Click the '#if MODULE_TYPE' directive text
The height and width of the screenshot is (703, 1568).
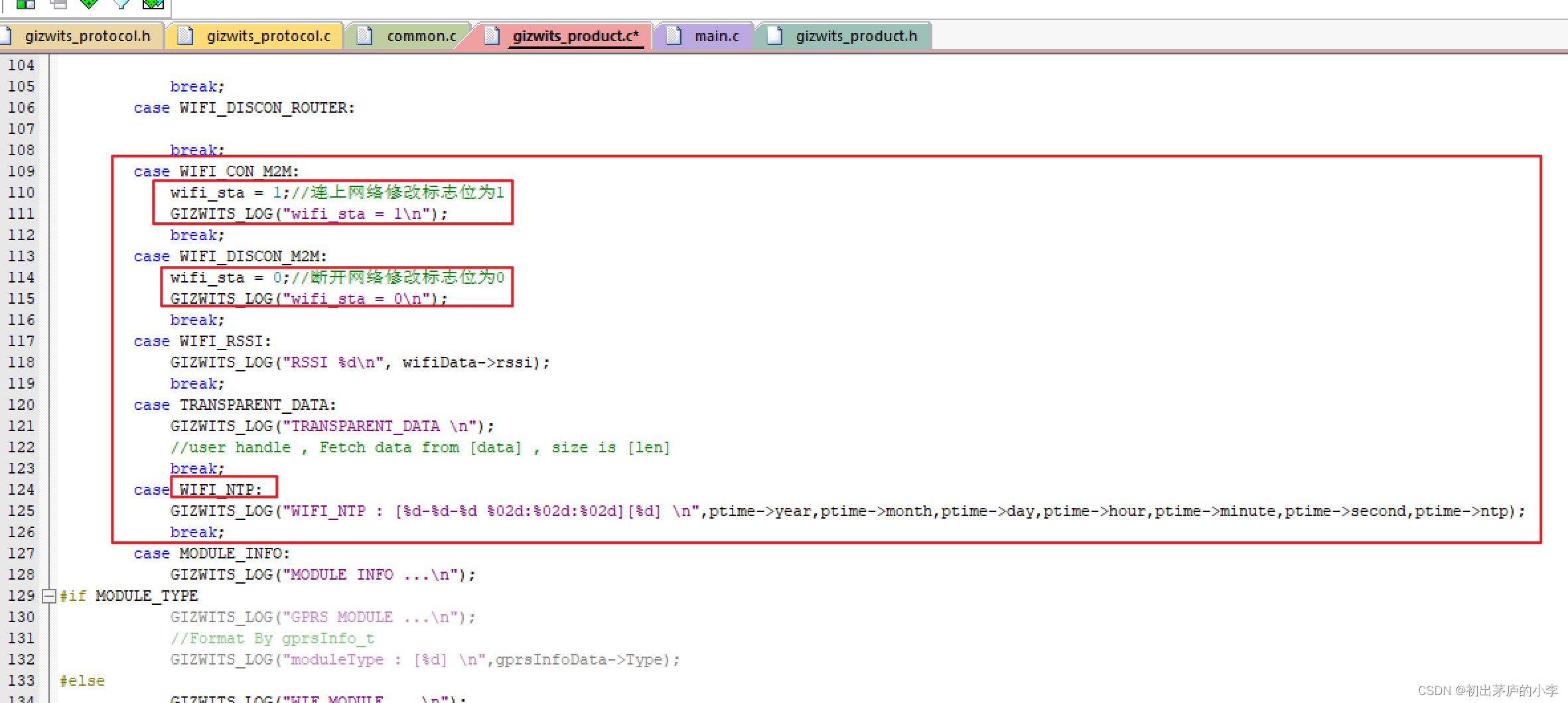click(x=129, y=596)
